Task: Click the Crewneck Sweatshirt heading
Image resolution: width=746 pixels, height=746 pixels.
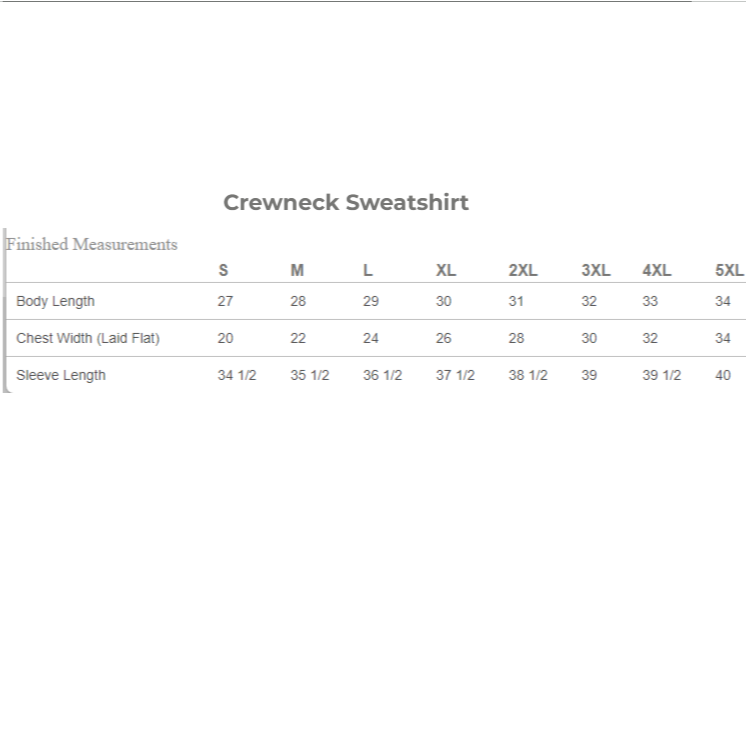Action: click(x=346, y=203)
